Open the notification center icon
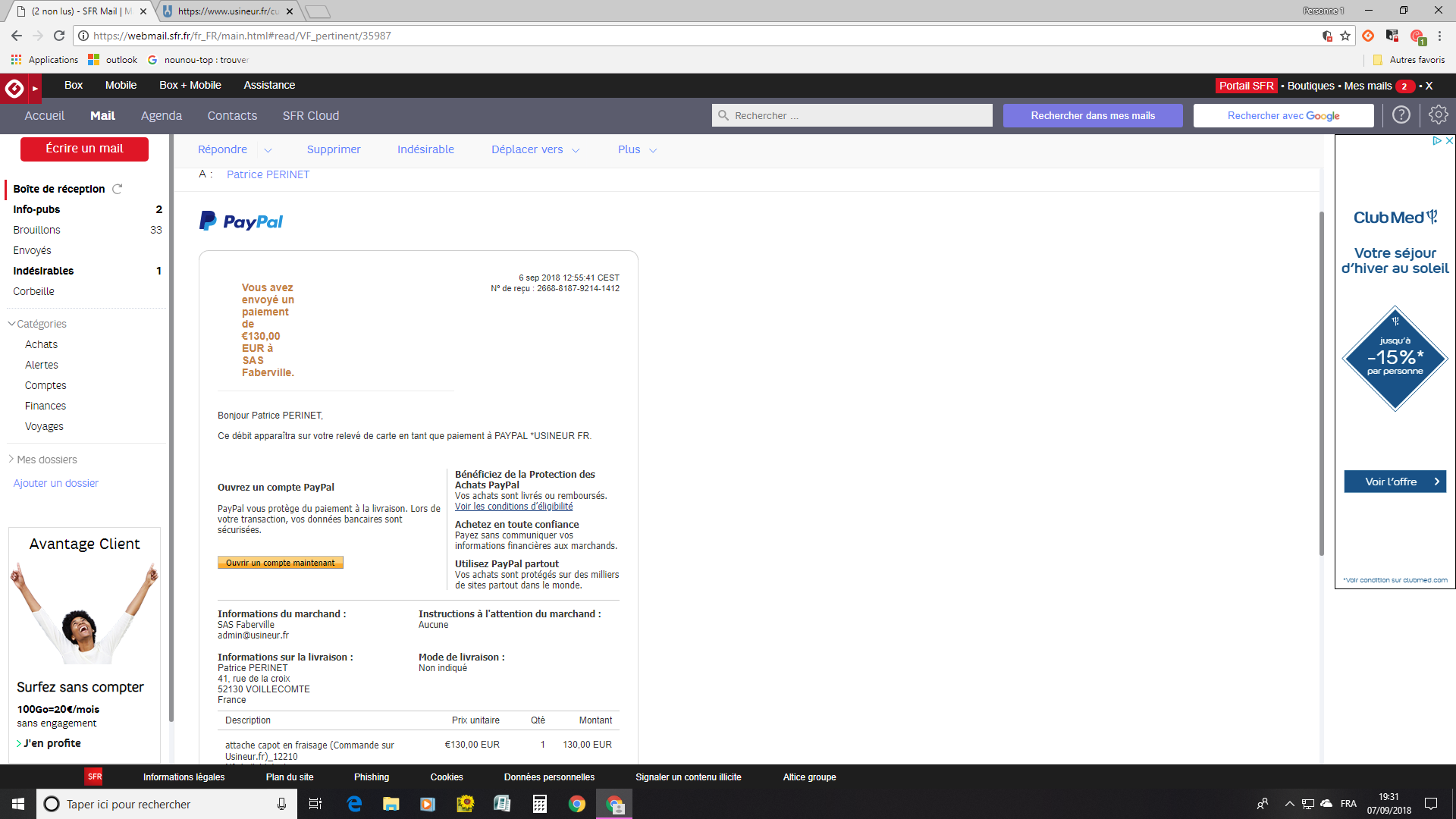 point(1431,804)
